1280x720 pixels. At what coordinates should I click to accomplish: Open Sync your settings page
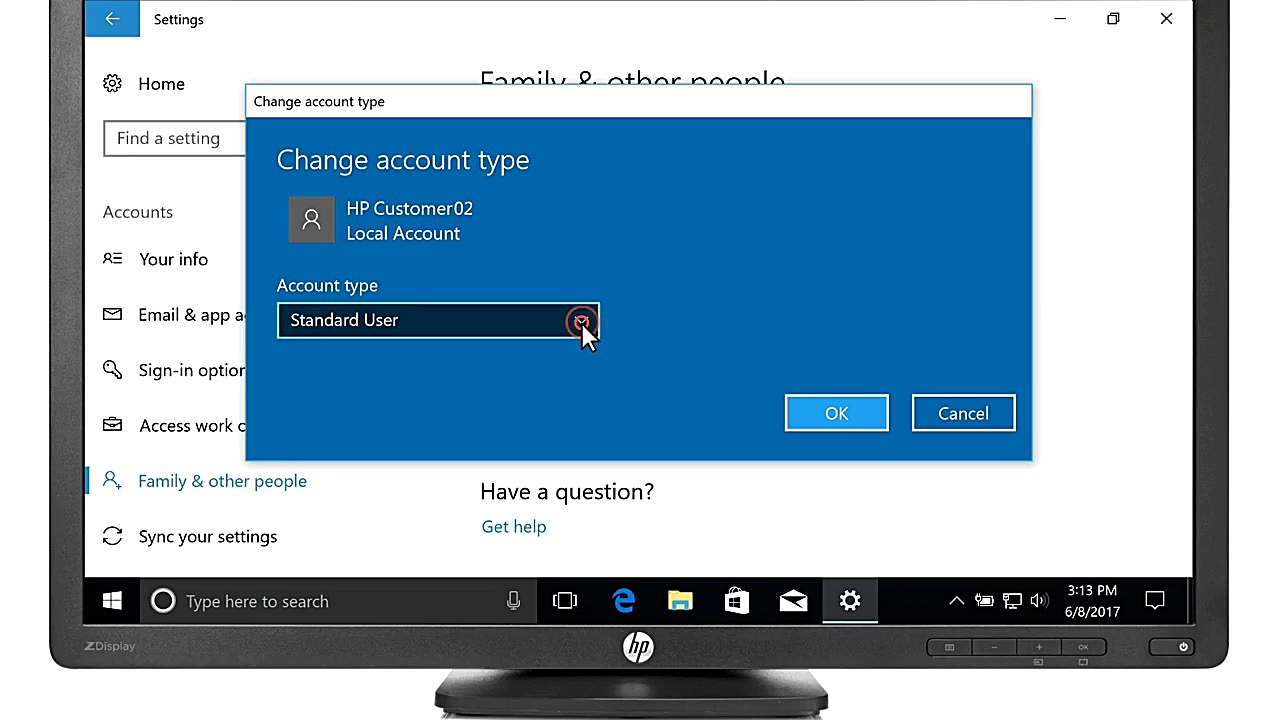(x=208, y=537)
